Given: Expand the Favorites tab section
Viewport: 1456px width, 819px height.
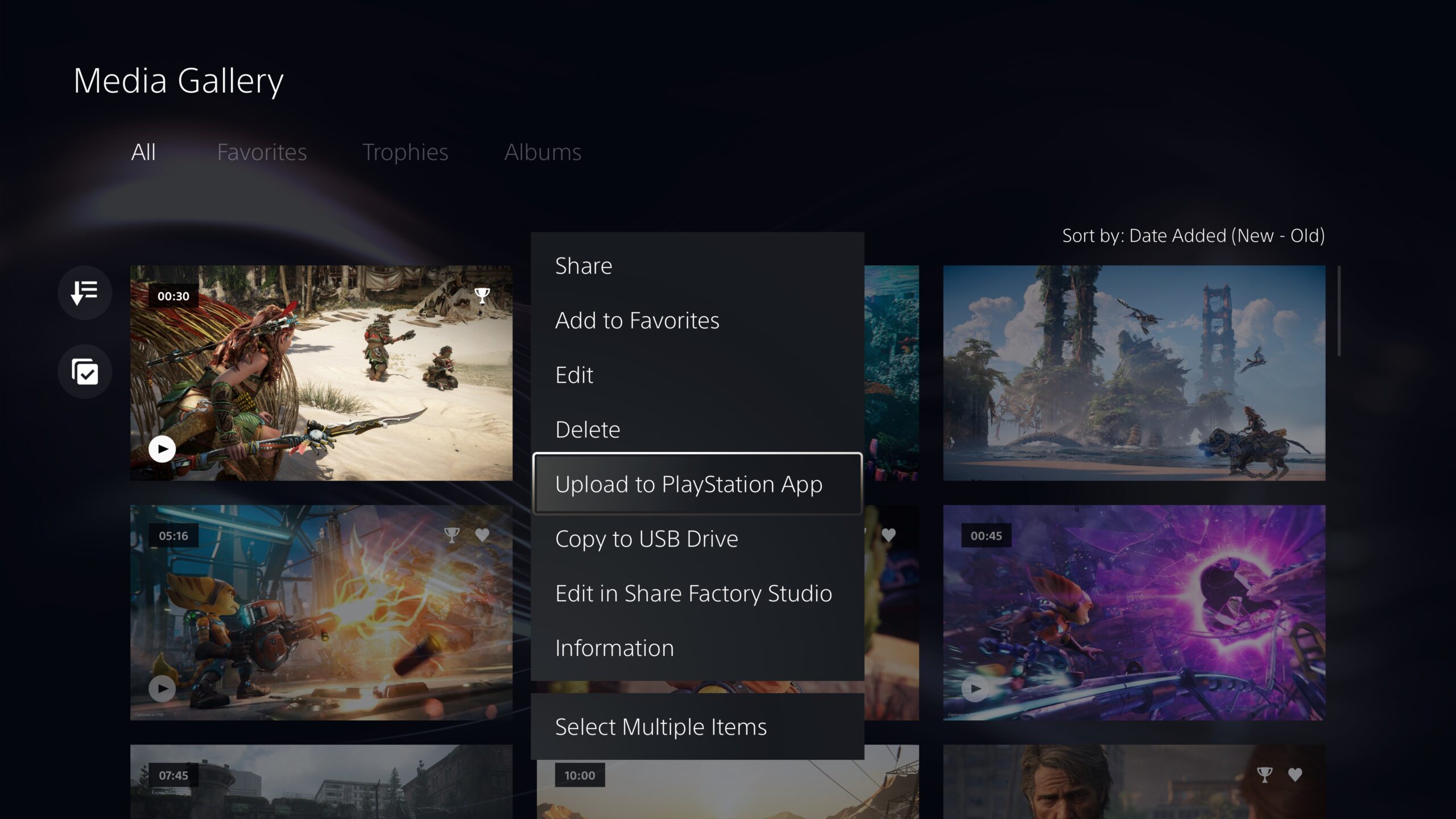Looking at the screenshot, I should [261, 151].
